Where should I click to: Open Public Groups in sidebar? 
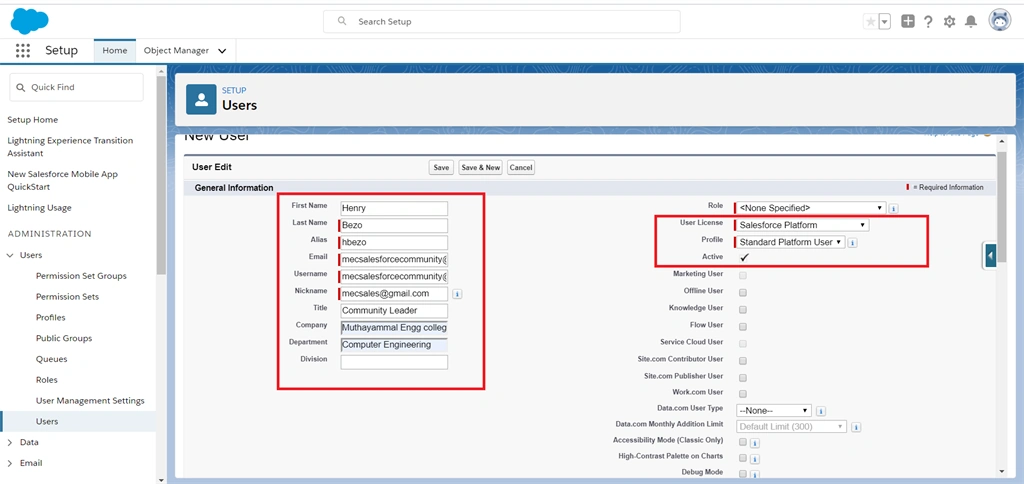click(x=64, y=338)
